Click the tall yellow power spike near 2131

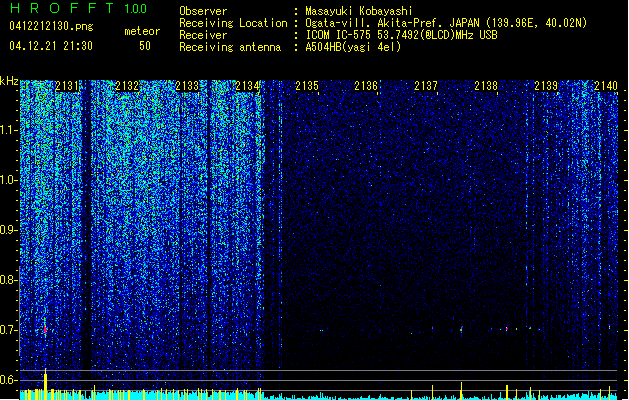tap(45, 384)
